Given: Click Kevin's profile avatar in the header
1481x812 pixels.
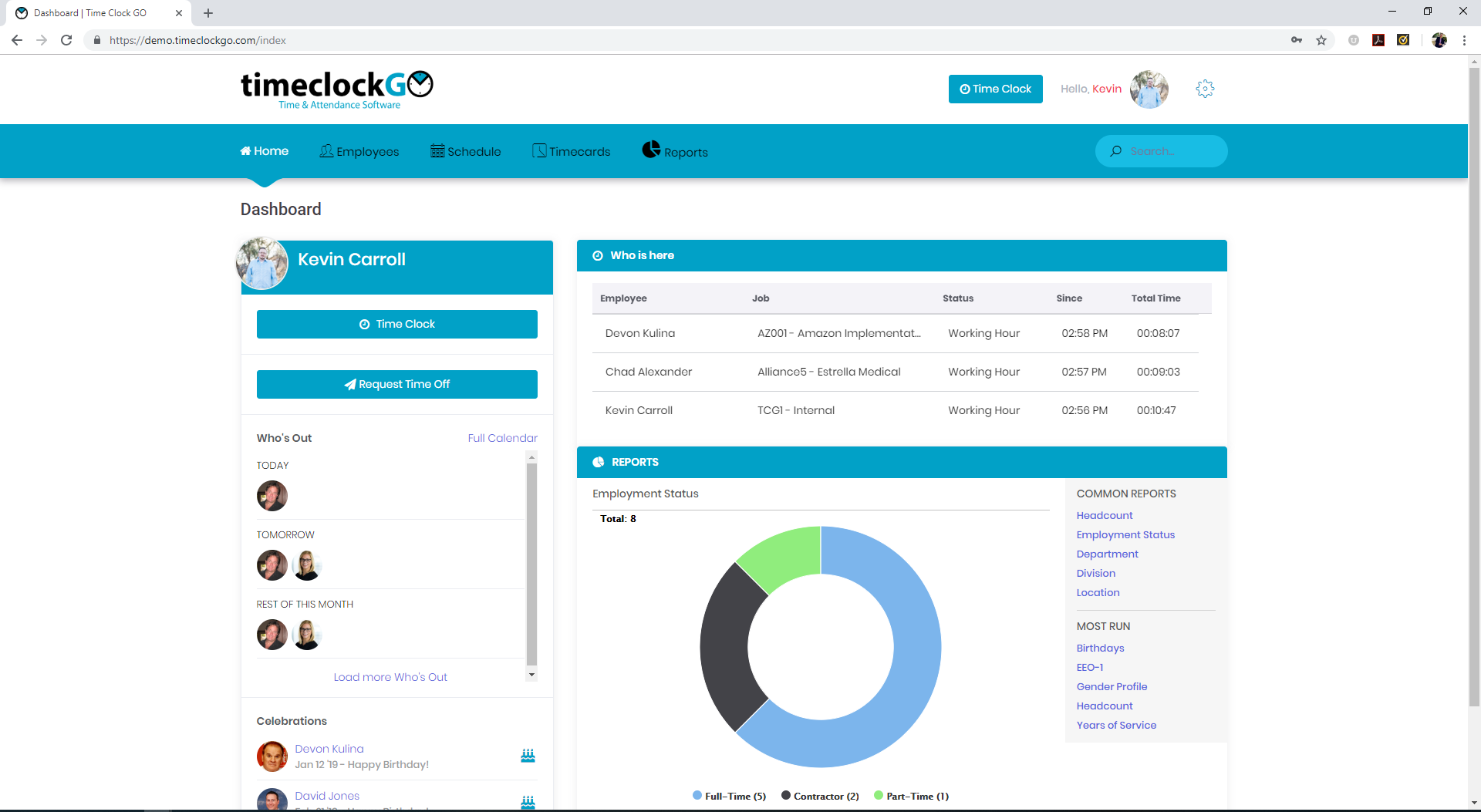Looking at the screenshot, I should point(1149,89).
